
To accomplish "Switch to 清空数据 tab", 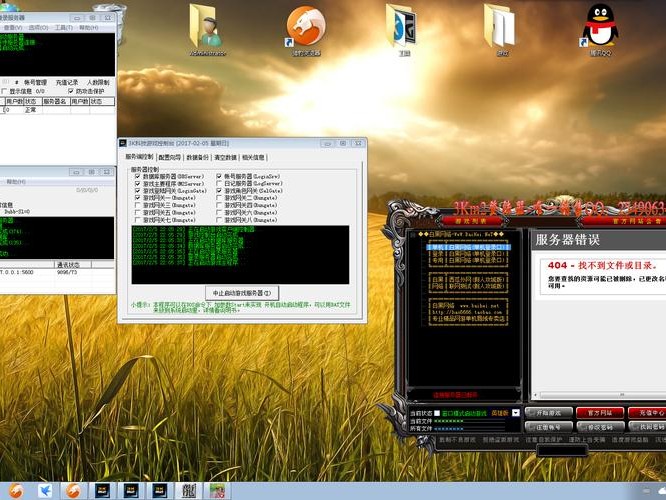I will [x=225, y=157].
